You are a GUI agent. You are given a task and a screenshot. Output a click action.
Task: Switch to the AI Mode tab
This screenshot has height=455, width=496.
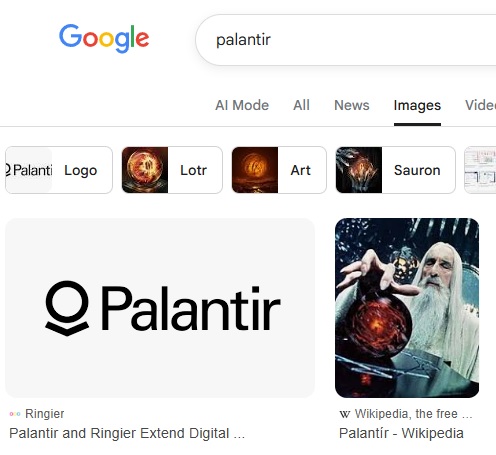click(242, 105)
